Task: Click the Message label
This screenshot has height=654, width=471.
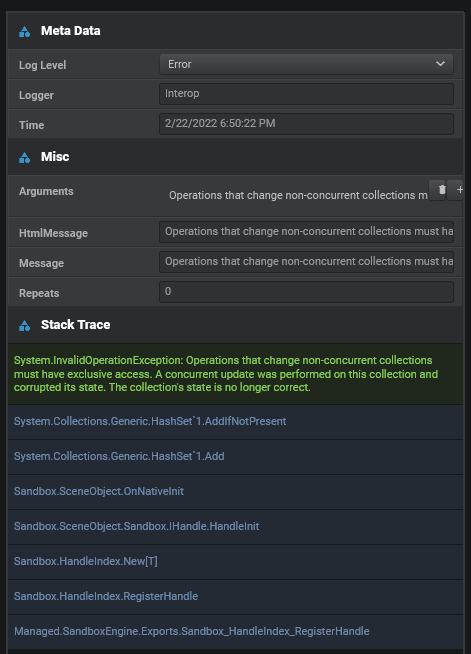Action: click(41, 264)
